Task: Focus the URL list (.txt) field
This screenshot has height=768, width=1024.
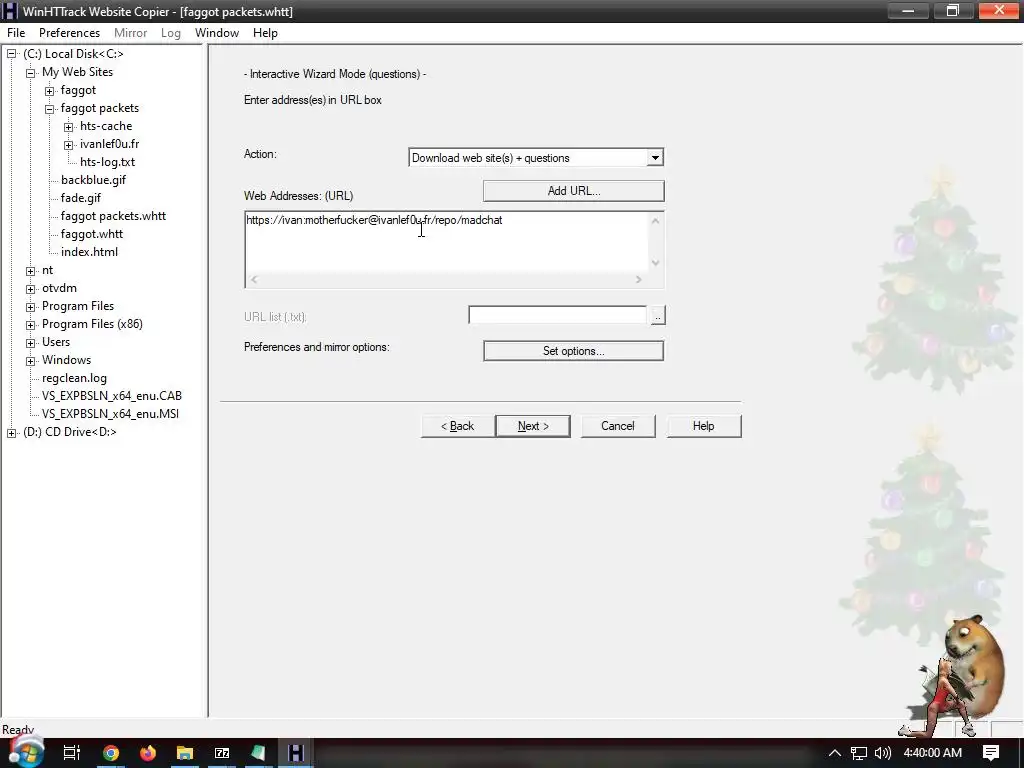Action: [558, 315]
